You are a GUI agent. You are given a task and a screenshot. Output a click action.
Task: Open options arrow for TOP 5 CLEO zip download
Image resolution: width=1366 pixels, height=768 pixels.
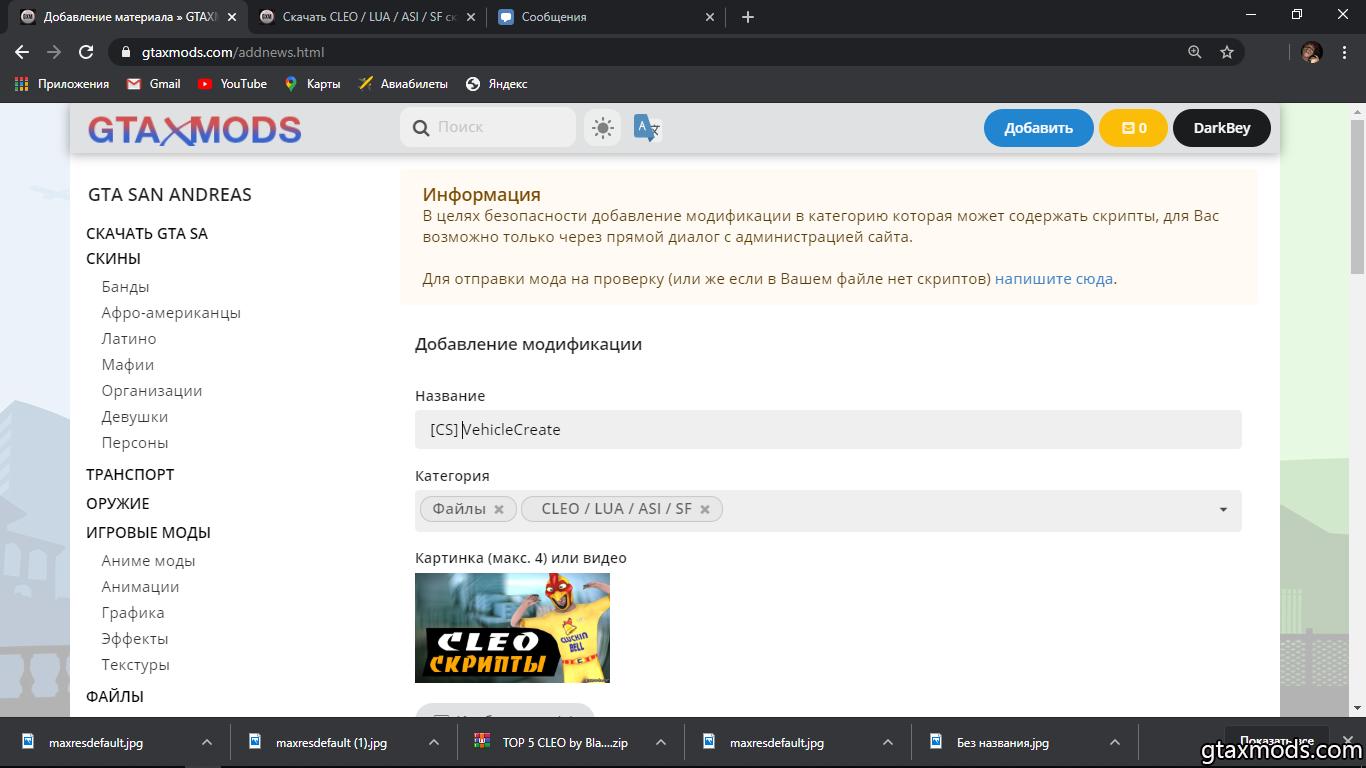(660, 743)
